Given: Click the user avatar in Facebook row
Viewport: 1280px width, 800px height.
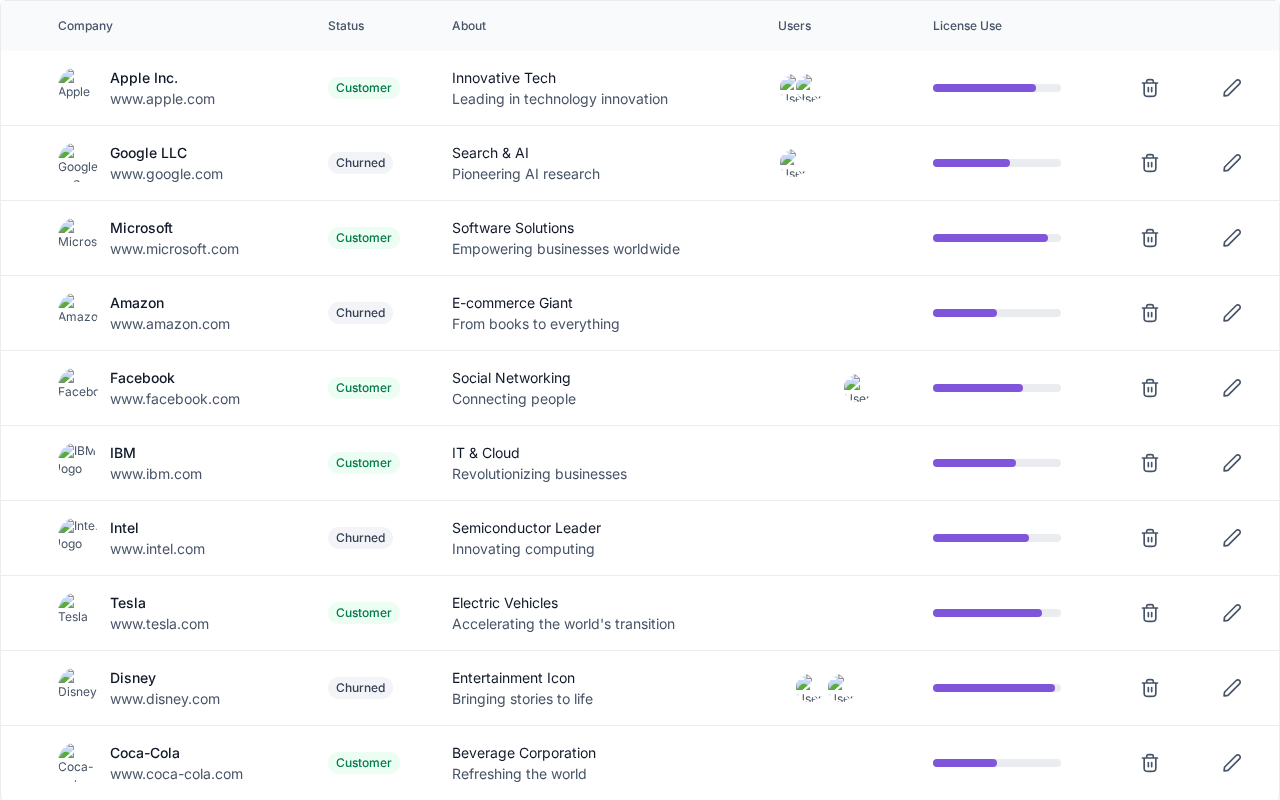Looking at the screenshot, I should click(856, 388).
